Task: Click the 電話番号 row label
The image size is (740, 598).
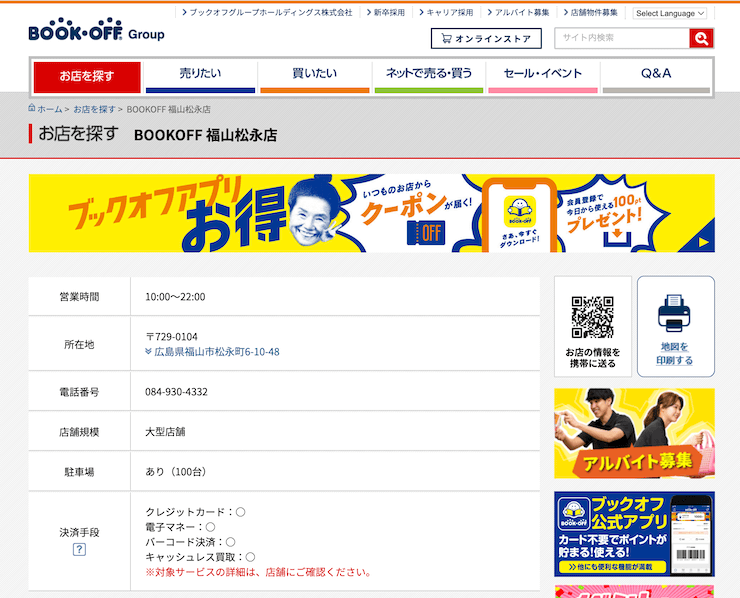Action: 79,392
